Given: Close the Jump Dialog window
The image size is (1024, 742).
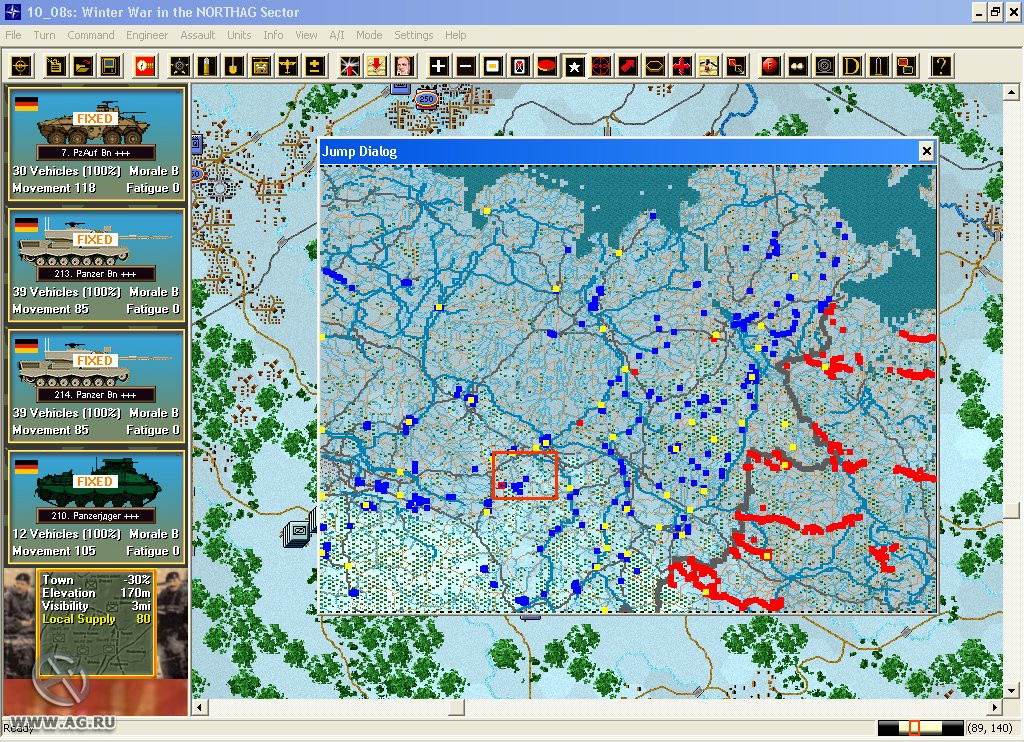Looking at the screenshot, I should pos(926,152).
